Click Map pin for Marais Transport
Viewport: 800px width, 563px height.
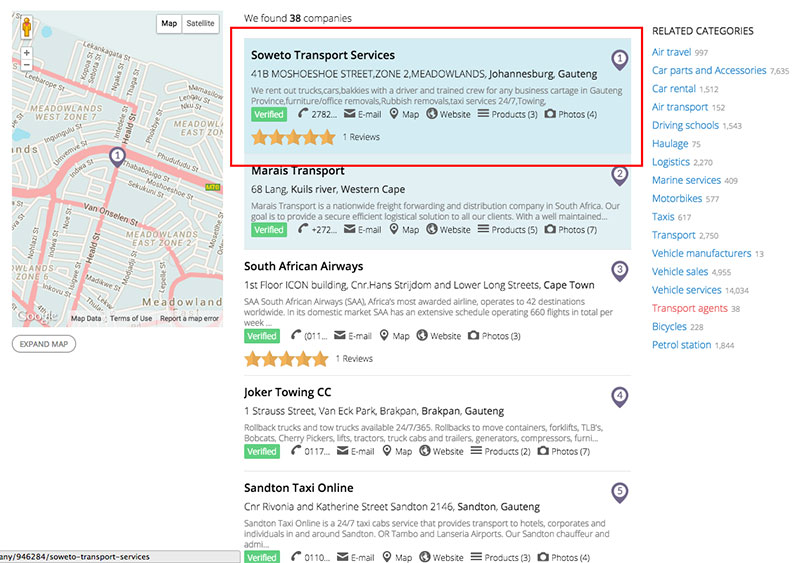(394, 229)
